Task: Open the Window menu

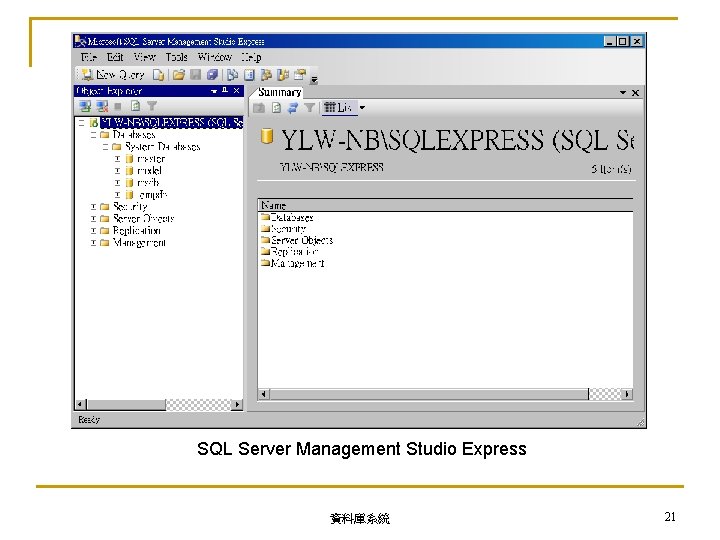Action: coord(215,57)
